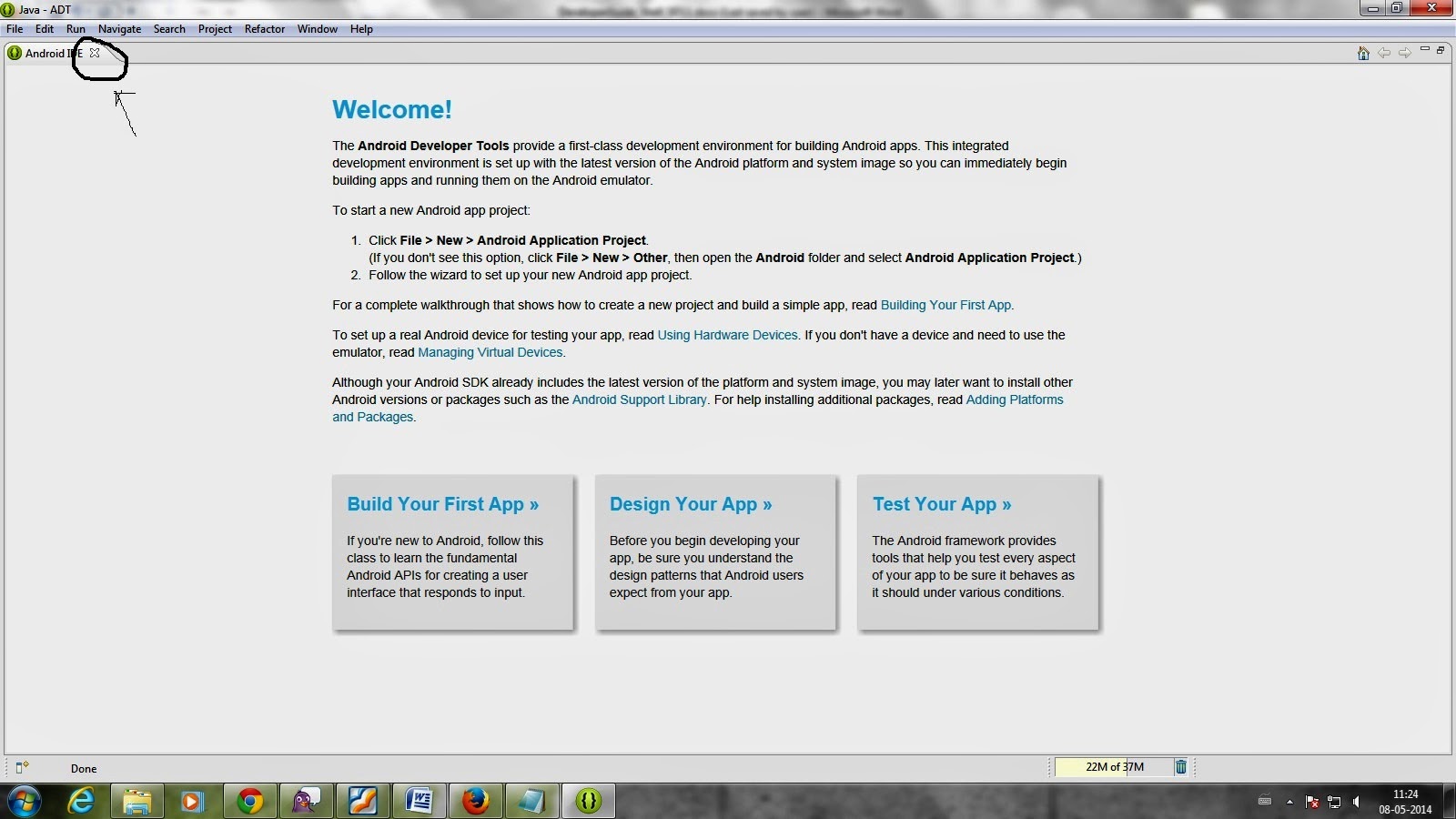The width and height of the screenshot is (1456, 819).
Task: Click the Done status bar message
Action: pos(84,768)
